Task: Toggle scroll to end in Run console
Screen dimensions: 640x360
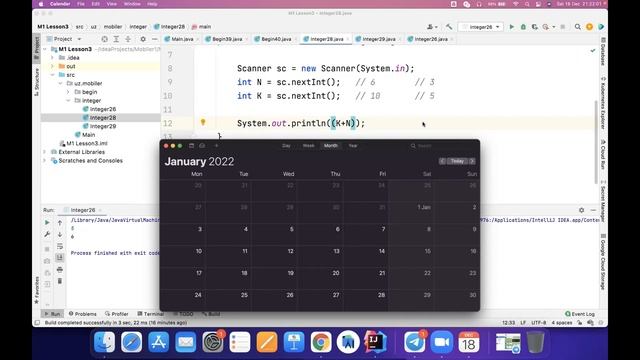Action: 60,258
